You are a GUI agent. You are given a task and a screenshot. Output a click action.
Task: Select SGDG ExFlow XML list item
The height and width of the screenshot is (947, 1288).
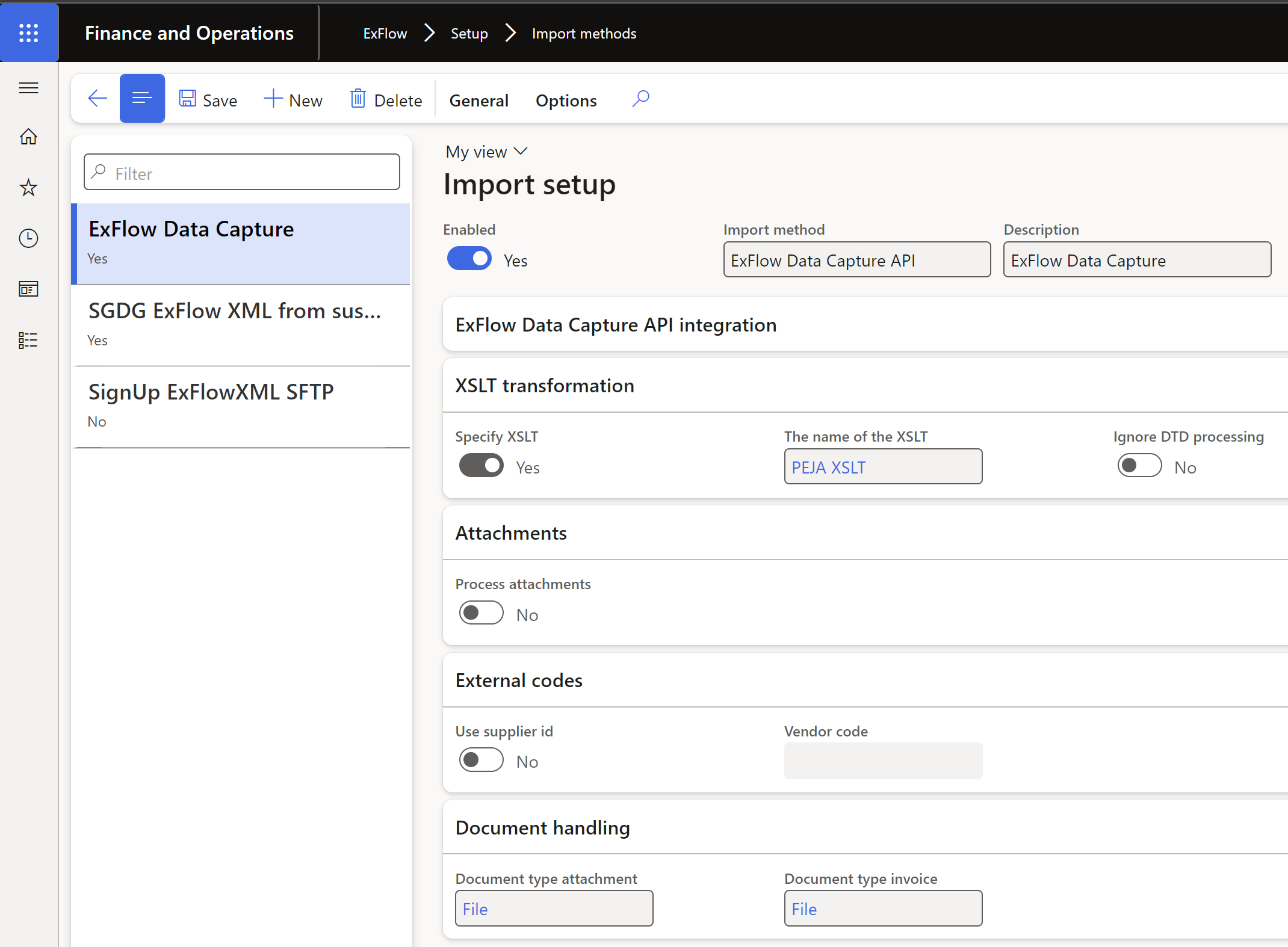coord(241,325)
